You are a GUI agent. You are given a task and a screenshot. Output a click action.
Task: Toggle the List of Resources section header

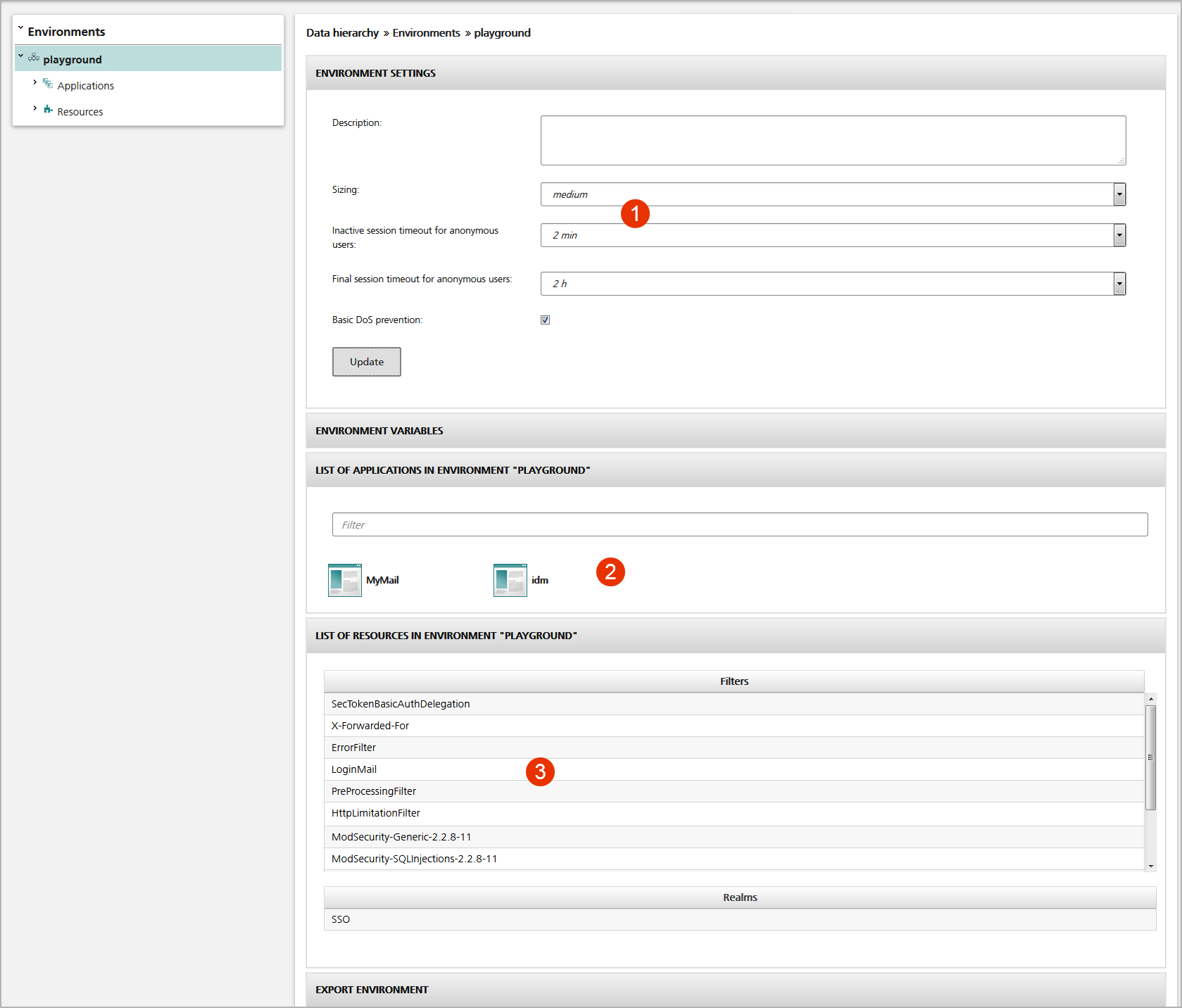coord(736,636)
